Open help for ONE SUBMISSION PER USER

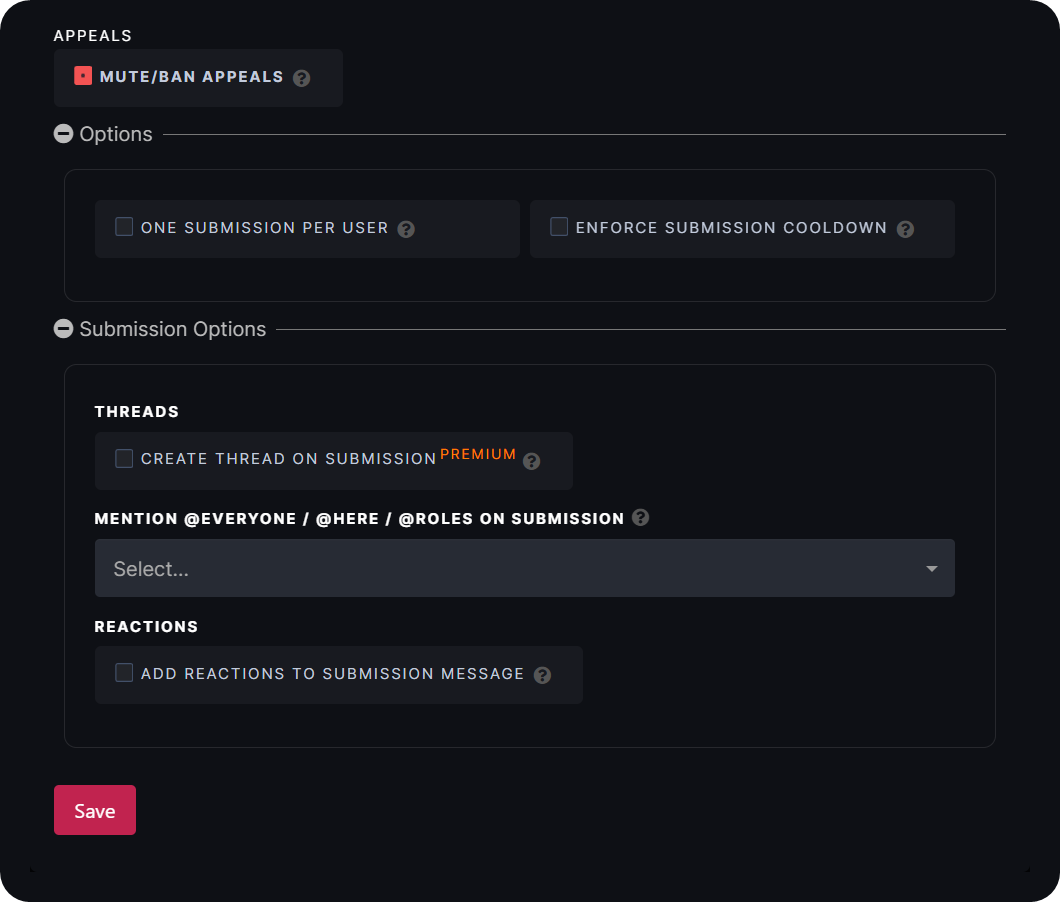click(x=406, y=229)
